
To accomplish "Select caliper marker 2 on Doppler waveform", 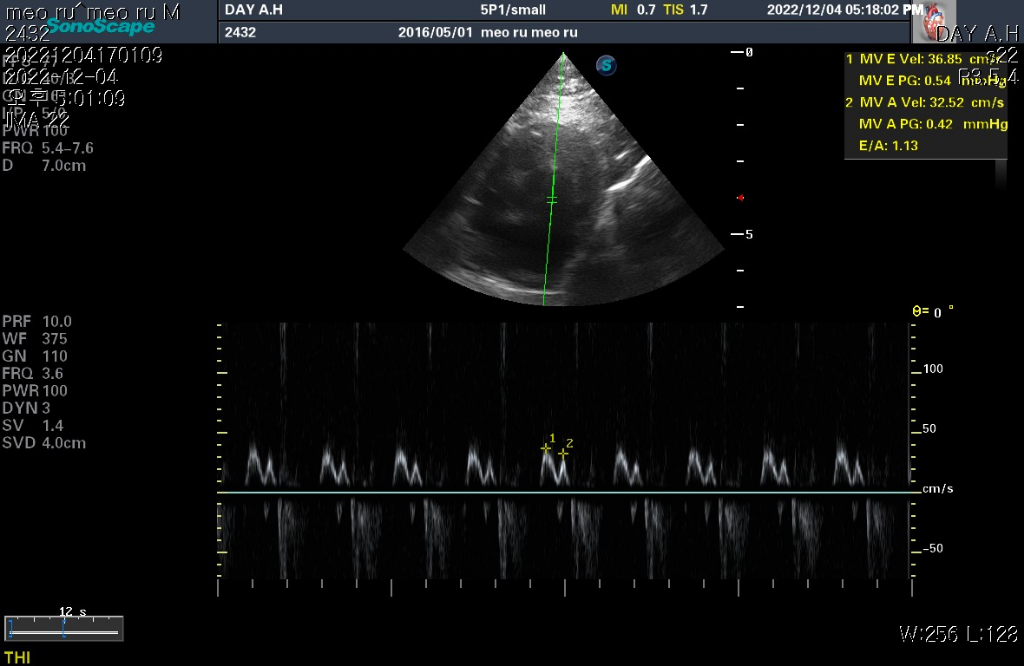I will 564,453.
